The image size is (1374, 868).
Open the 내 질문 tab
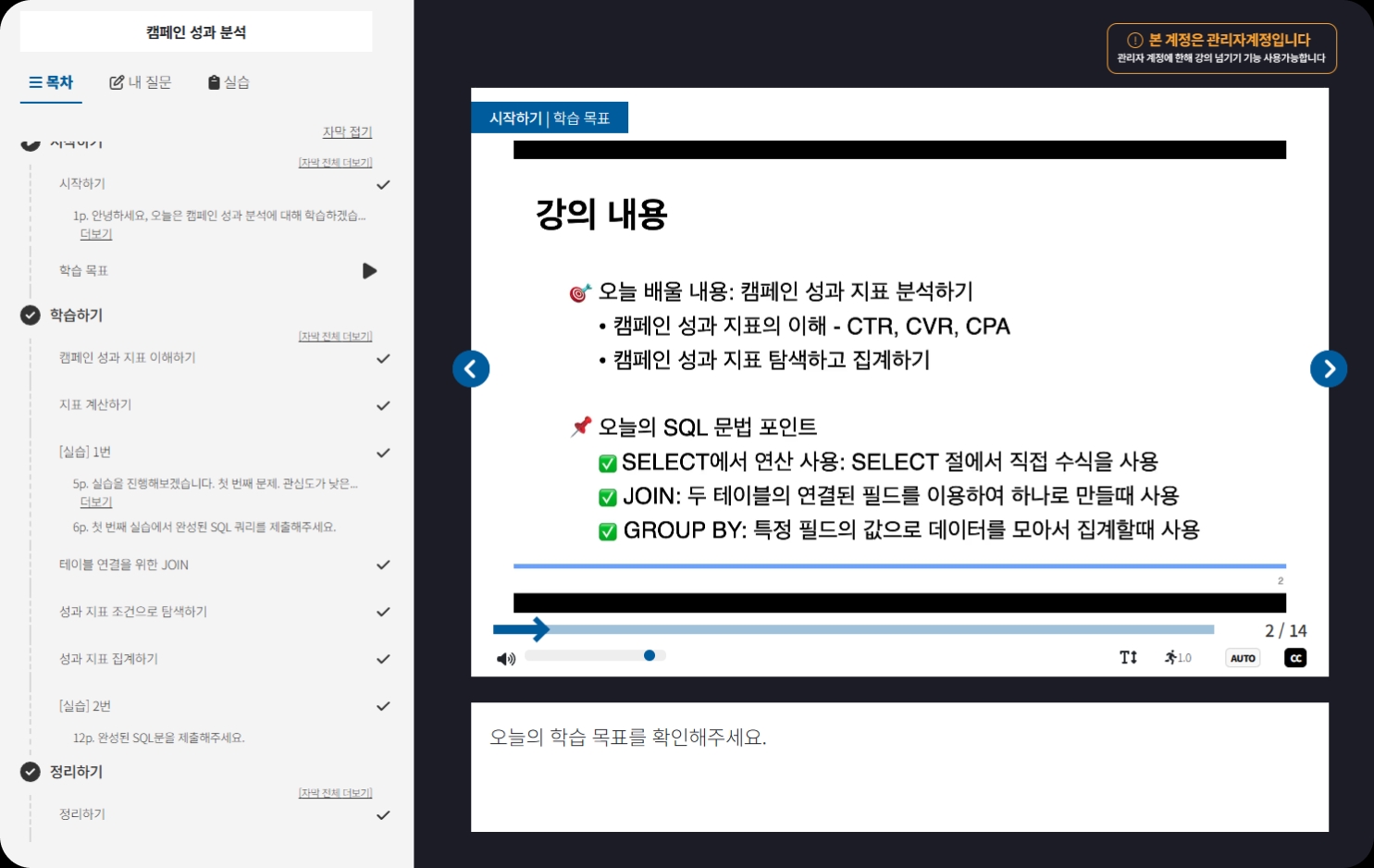(141, 82)
